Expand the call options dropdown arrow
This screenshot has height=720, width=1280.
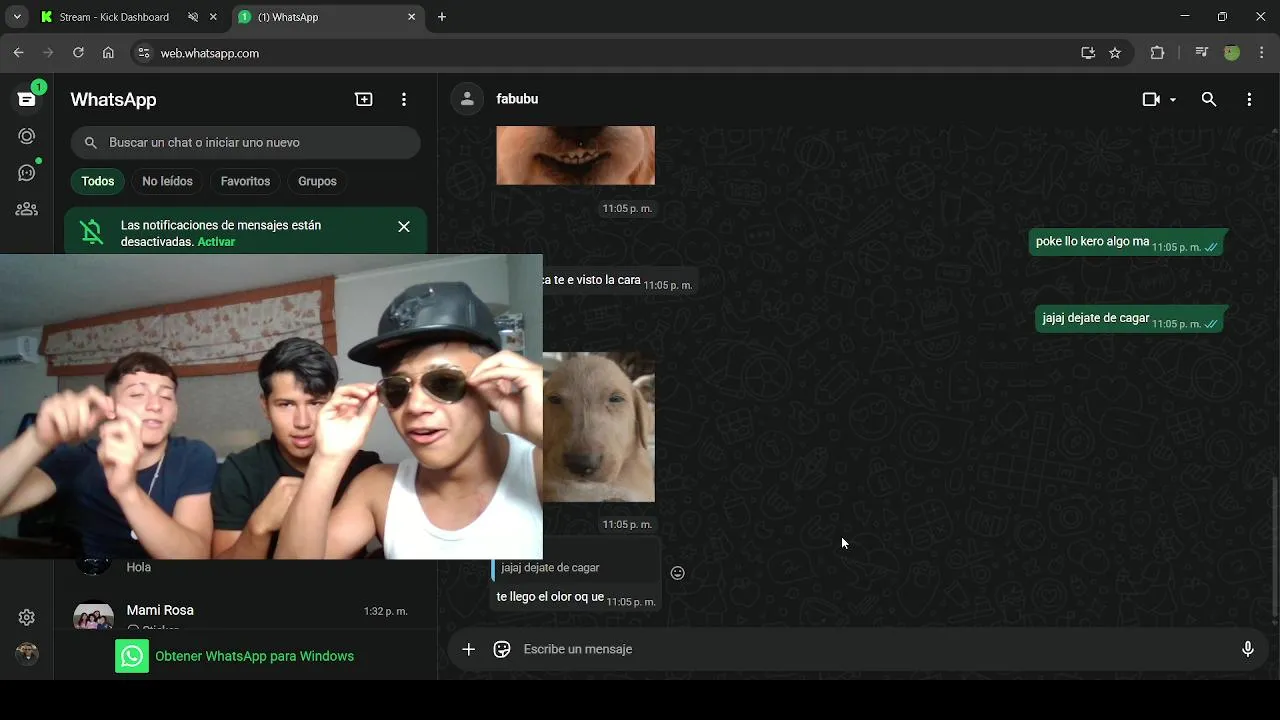pos(1173,100)
